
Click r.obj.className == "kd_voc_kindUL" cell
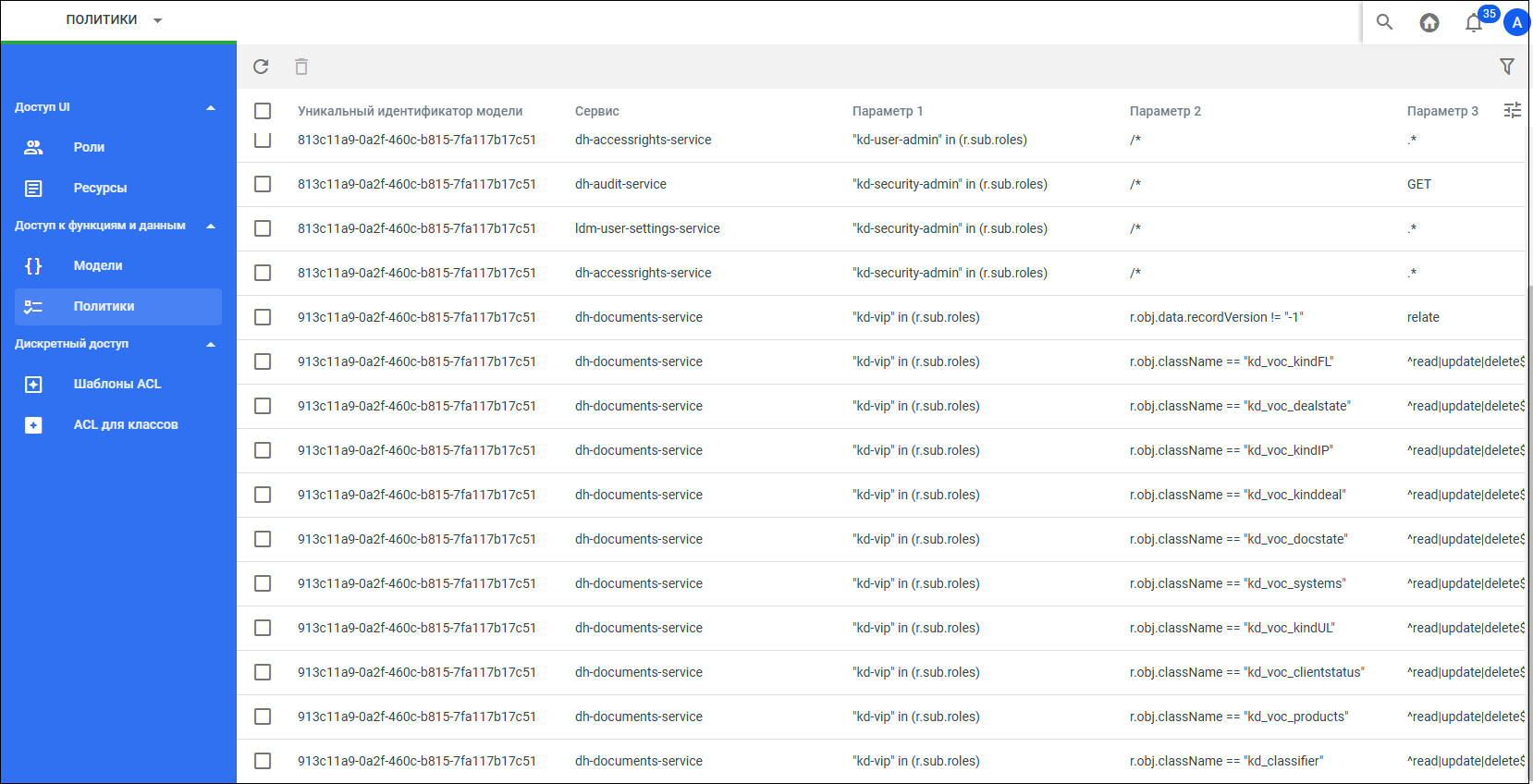click(1232, 628)
